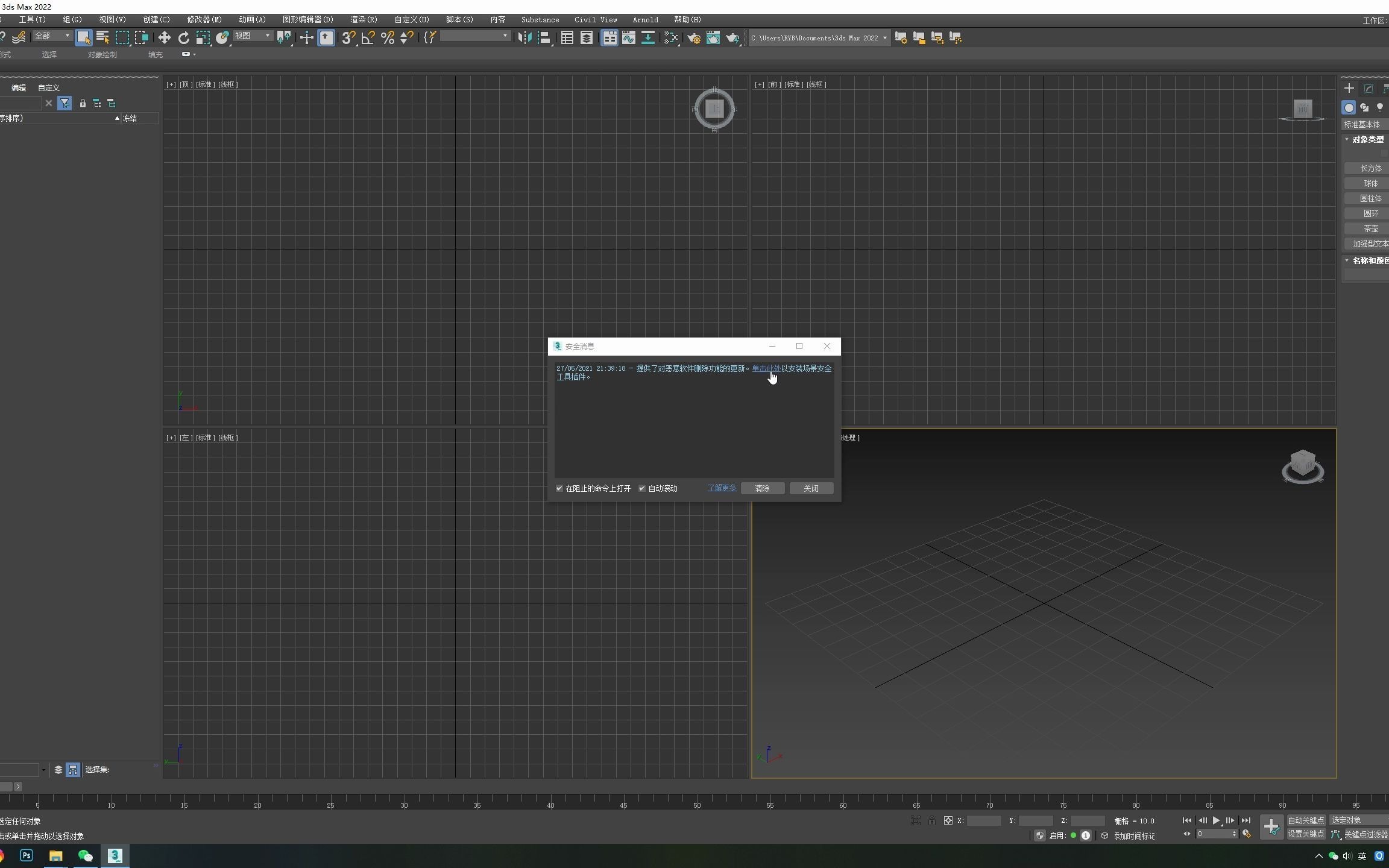This screenshot has width=1389, height=868.
Task: Click frame 50 on the time slider ruler
Action: [698, 805]
